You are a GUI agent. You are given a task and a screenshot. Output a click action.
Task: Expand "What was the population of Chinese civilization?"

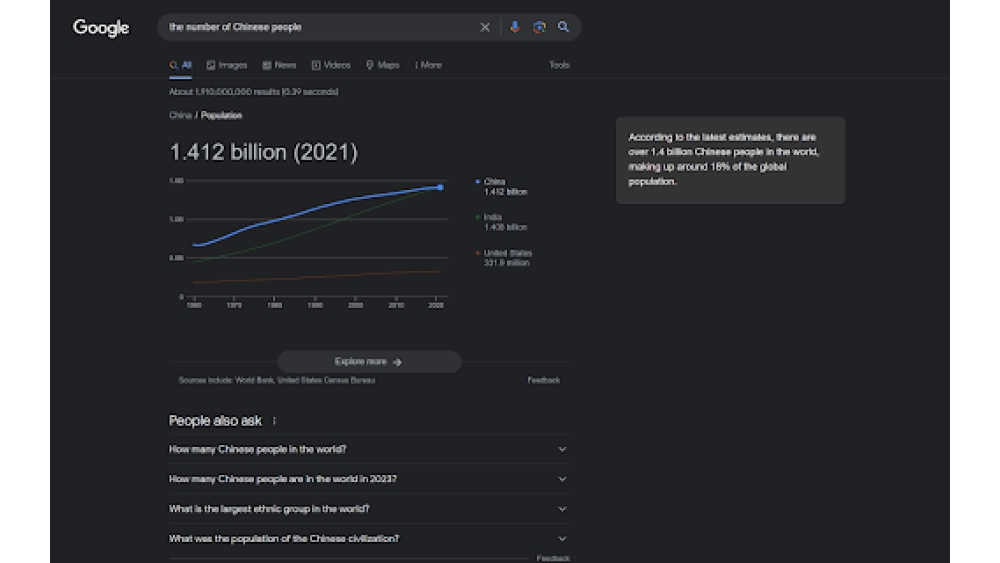click(368, 539)
